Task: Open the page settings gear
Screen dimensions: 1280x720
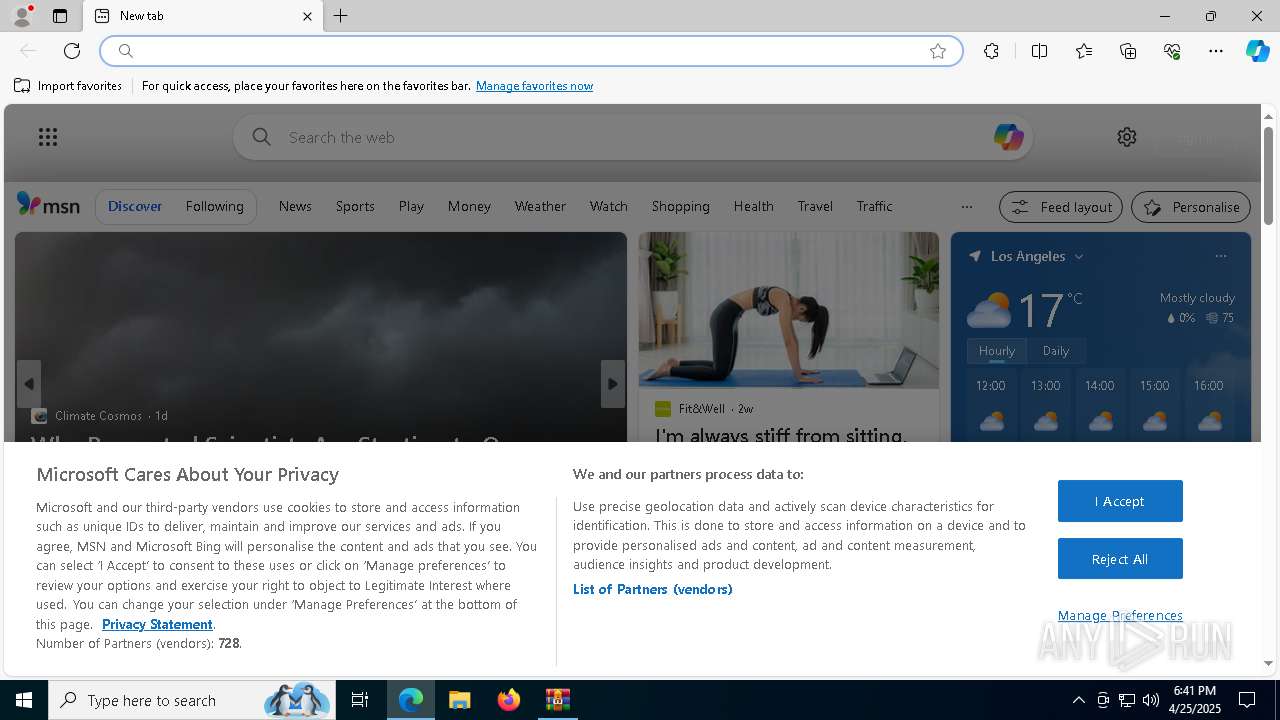Action: click(x=1127, y=137)
